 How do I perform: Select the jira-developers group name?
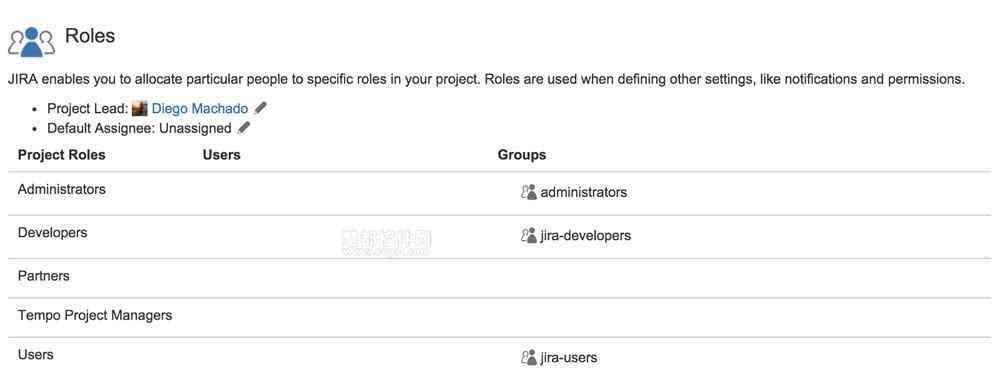[585, 235]
